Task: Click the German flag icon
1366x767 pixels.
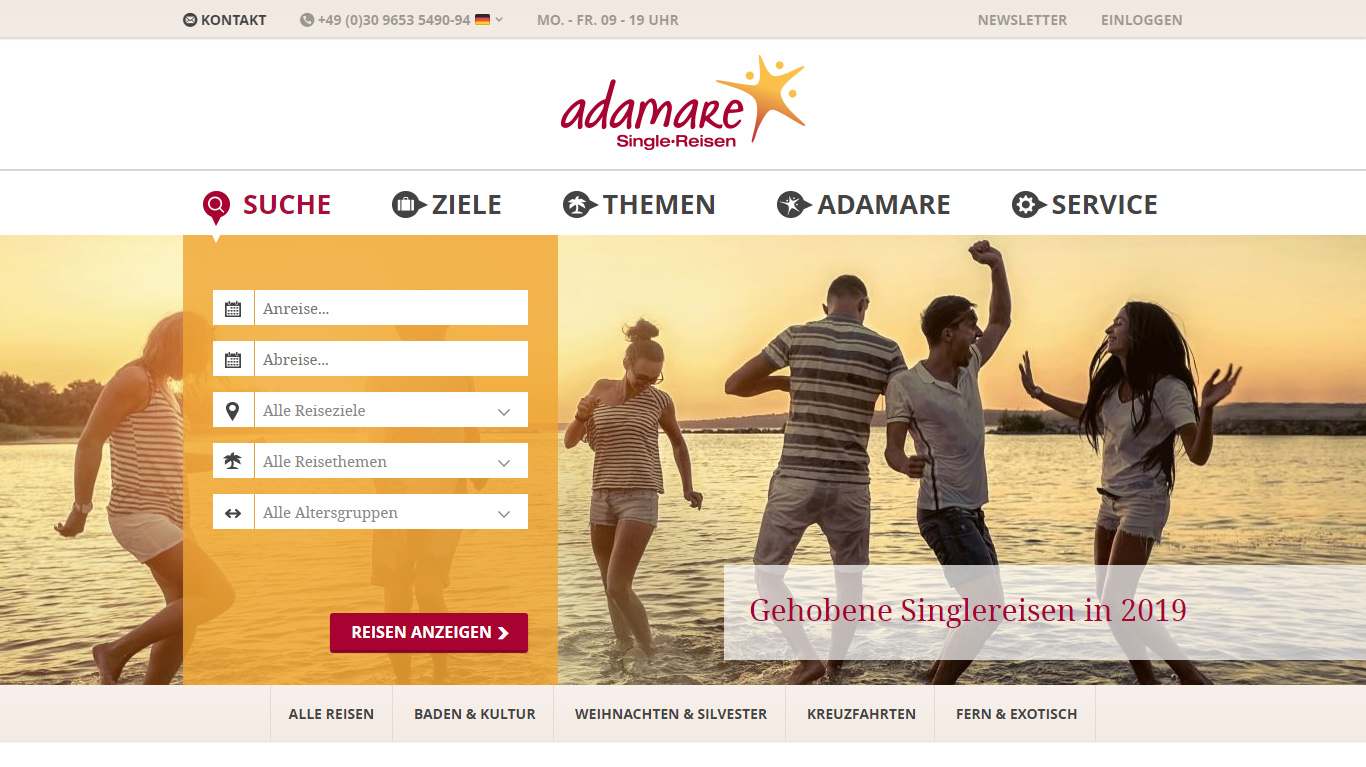Action: tap(482, 19)
